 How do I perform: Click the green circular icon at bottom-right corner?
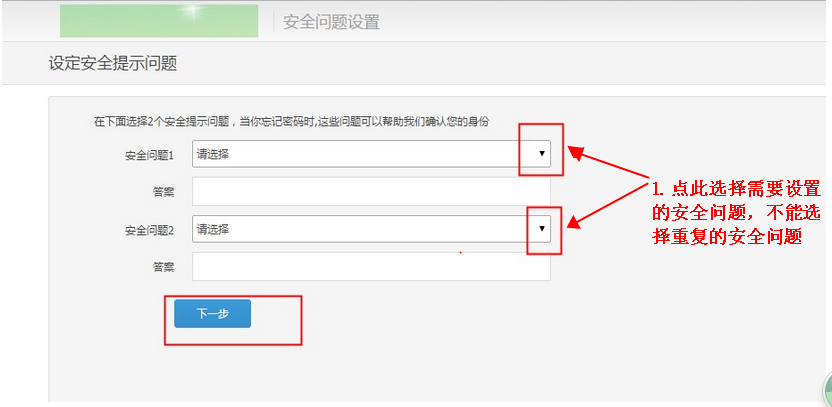(826, 391)
